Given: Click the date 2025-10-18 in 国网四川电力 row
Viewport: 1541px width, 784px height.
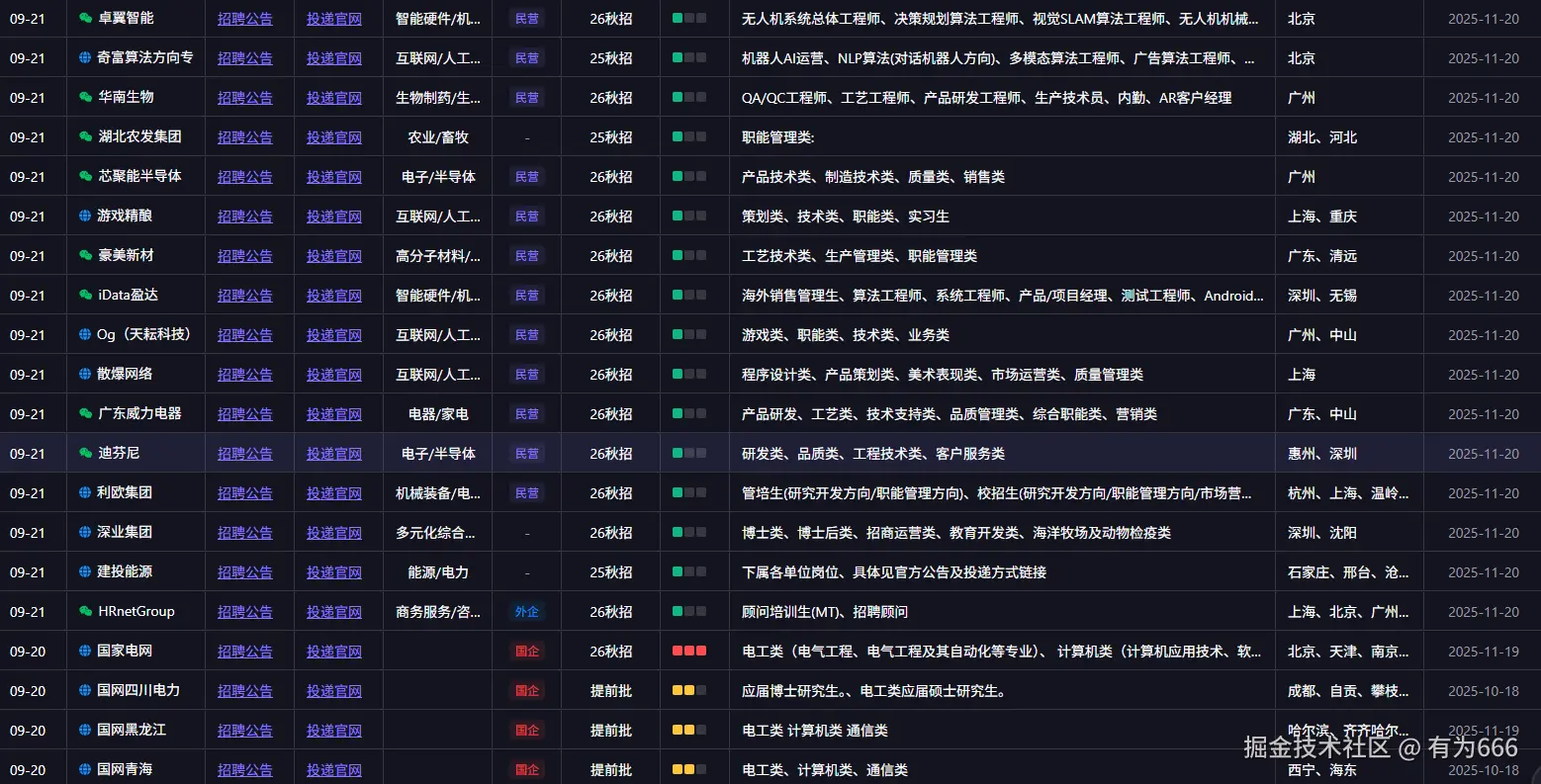Looking at the screenshot, I should click(x=1484, y=691).
